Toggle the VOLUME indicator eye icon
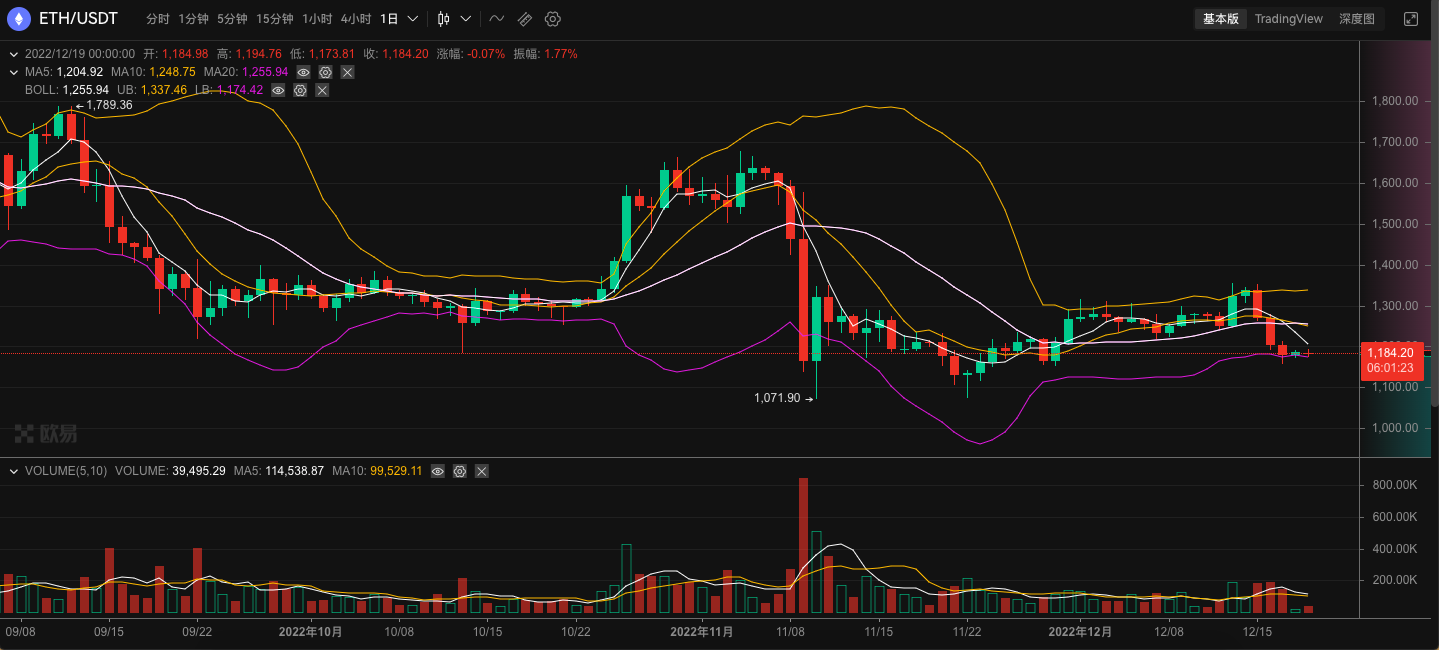The height and width of the screenshot is (650, 1439). coord(437,471)
